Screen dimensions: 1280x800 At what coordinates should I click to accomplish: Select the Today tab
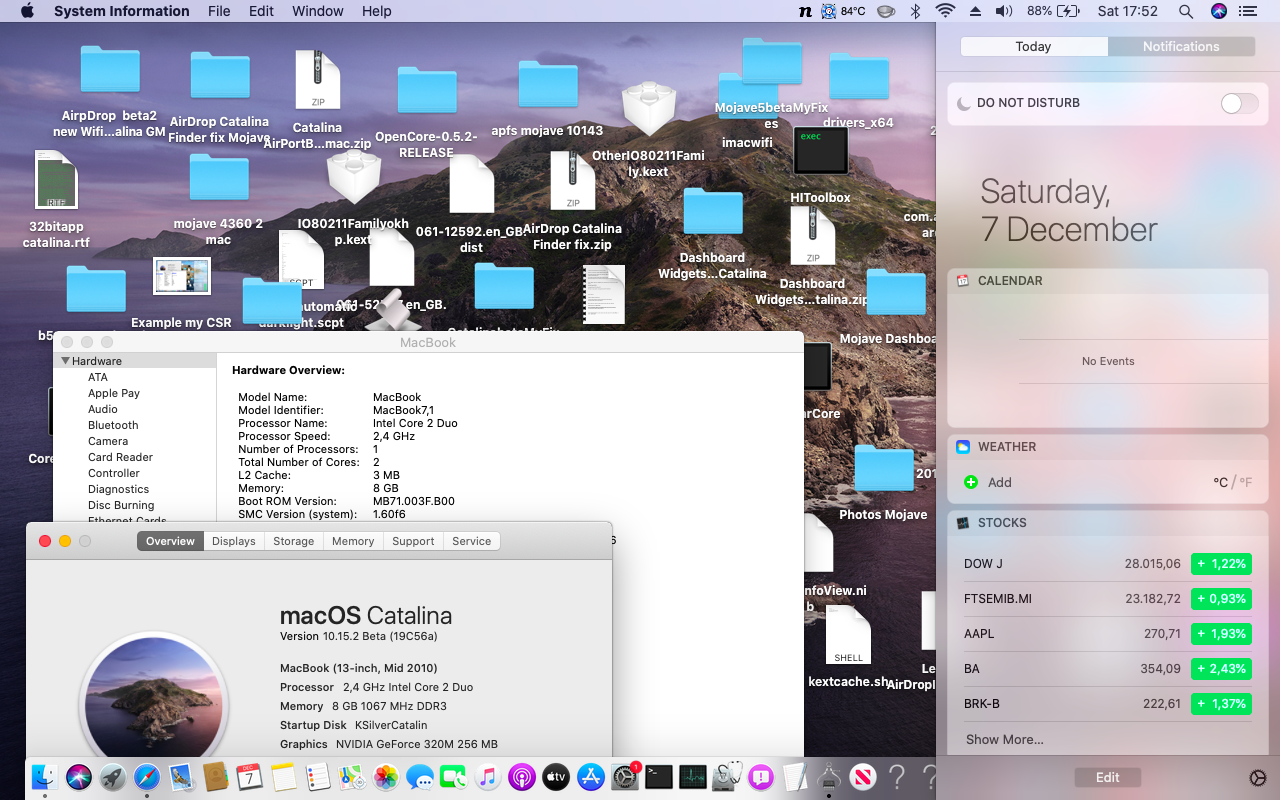[x=1033, y=46]
